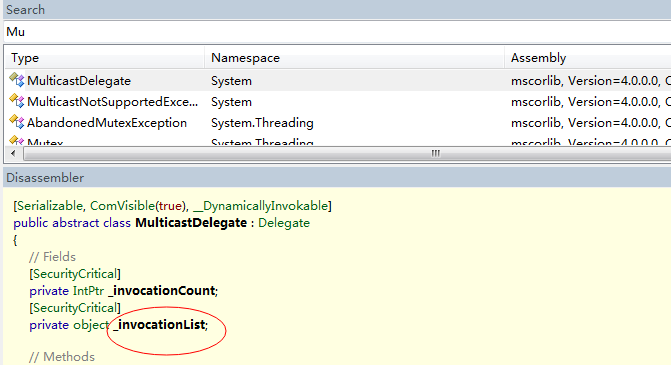Click the _invocationCount field name
671x365 pixels.
(x=162, y=291)
